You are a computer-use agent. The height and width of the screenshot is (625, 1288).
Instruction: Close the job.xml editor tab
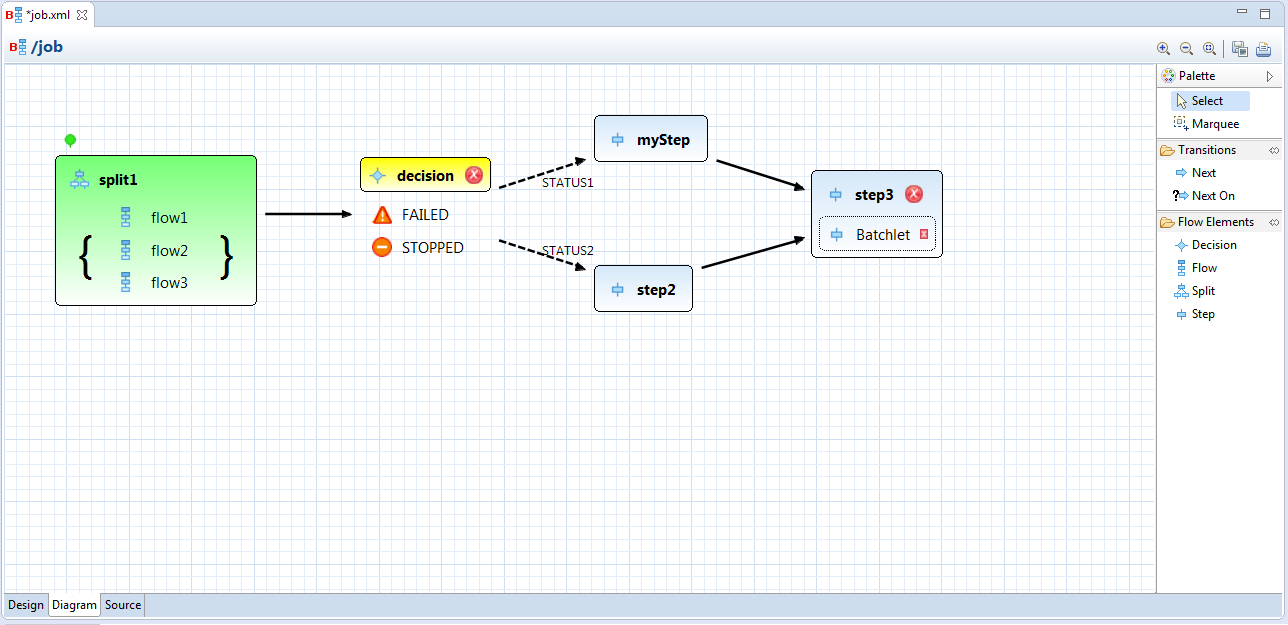pos(82,15)
